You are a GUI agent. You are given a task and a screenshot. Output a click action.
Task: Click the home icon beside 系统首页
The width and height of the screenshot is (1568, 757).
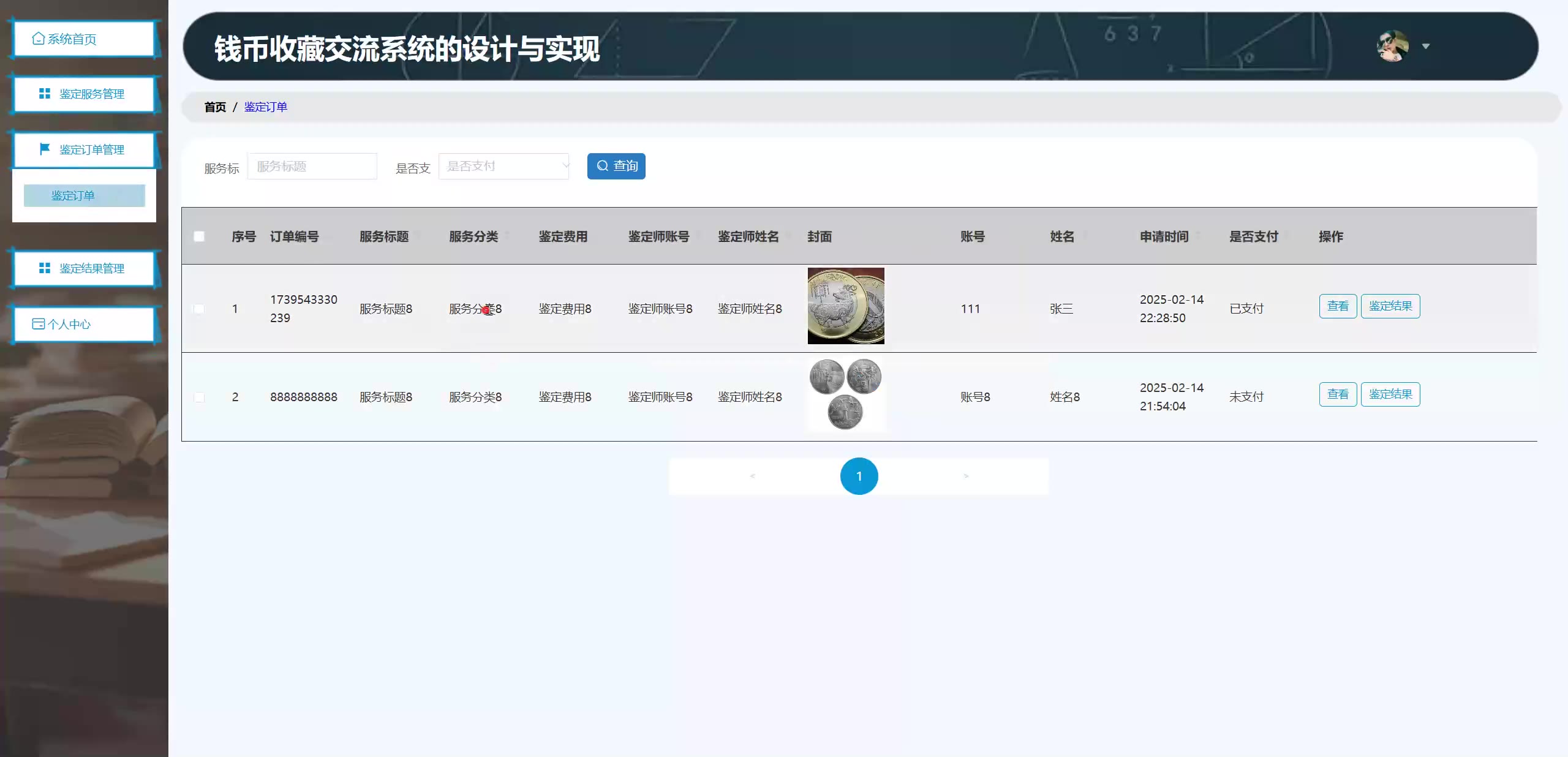point(39,39)
